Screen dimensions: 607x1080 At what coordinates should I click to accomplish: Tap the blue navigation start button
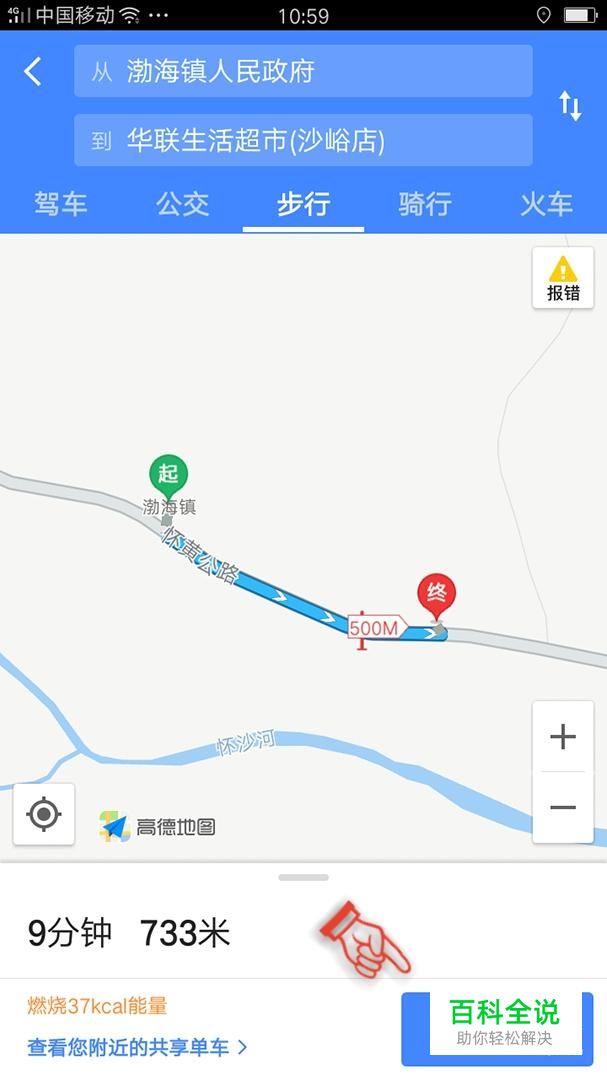497,1029
